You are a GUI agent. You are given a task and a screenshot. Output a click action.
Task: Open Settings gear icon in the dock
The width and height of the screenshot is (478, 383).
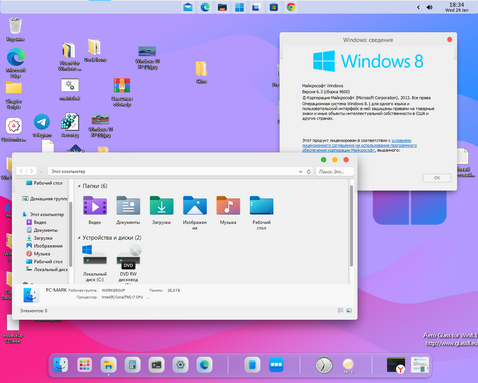180,365
